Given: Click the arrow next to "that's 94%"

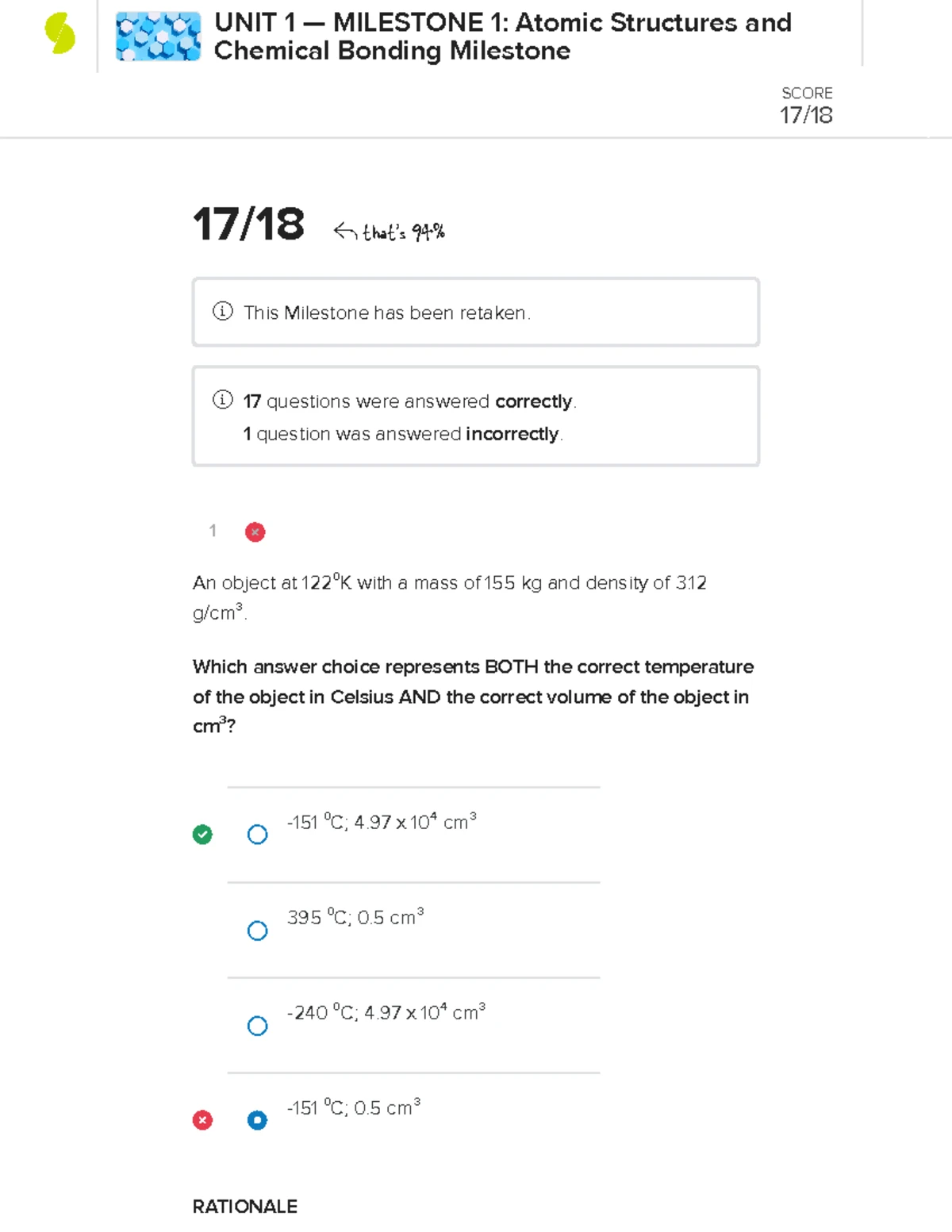Looking at the screenshot, I should tap(344, 231).
